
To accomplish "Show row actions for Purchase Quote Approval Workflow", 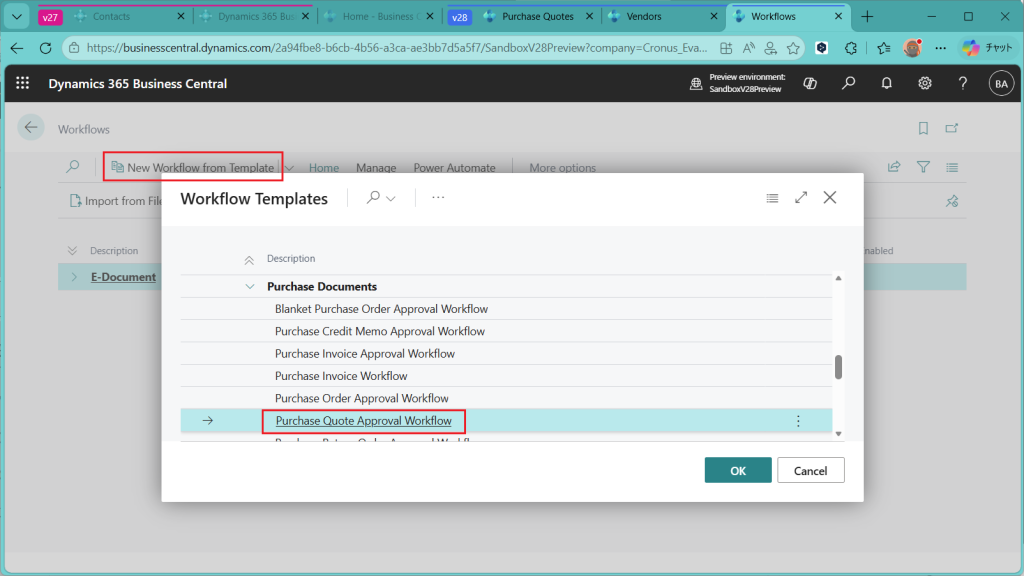I will coord(798,421).
